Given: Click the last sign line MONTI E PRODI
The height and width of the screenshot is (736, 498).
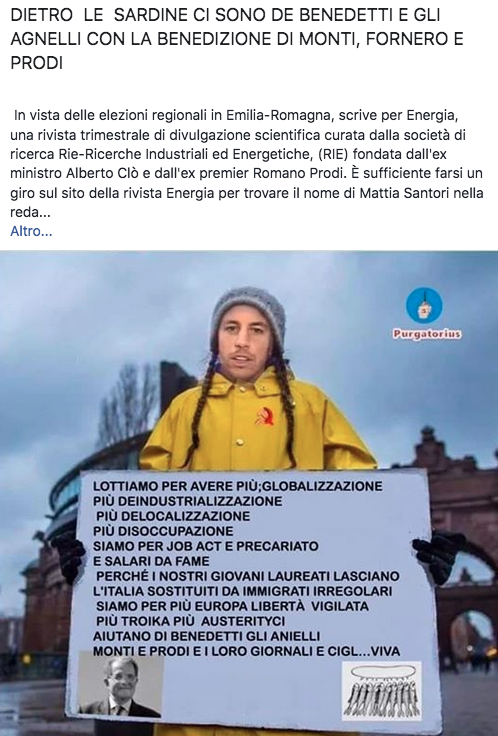Looking at the screenshot, I should pyautogui.click(x=246, y=652).
